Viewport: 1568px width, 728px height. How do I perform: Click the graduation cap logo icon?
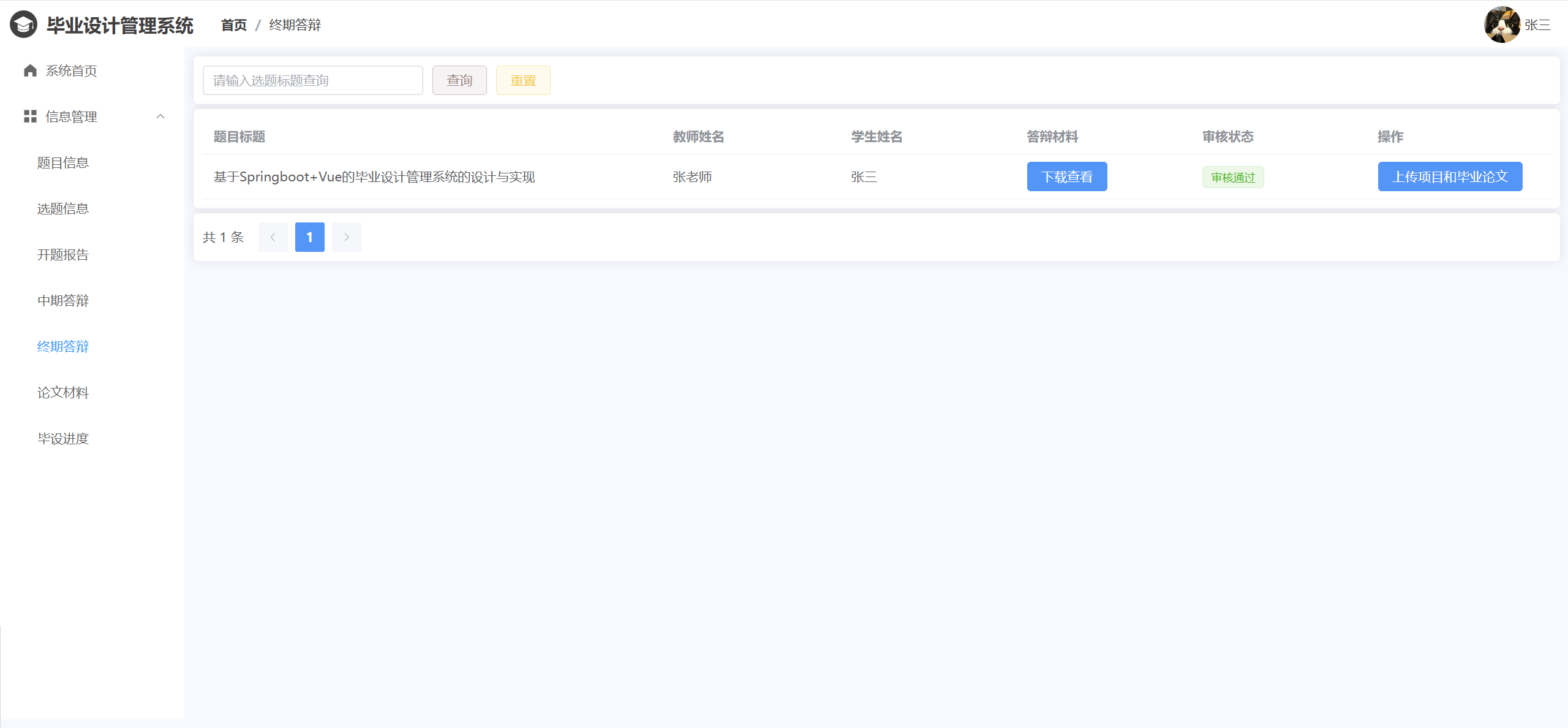(23, 25)
